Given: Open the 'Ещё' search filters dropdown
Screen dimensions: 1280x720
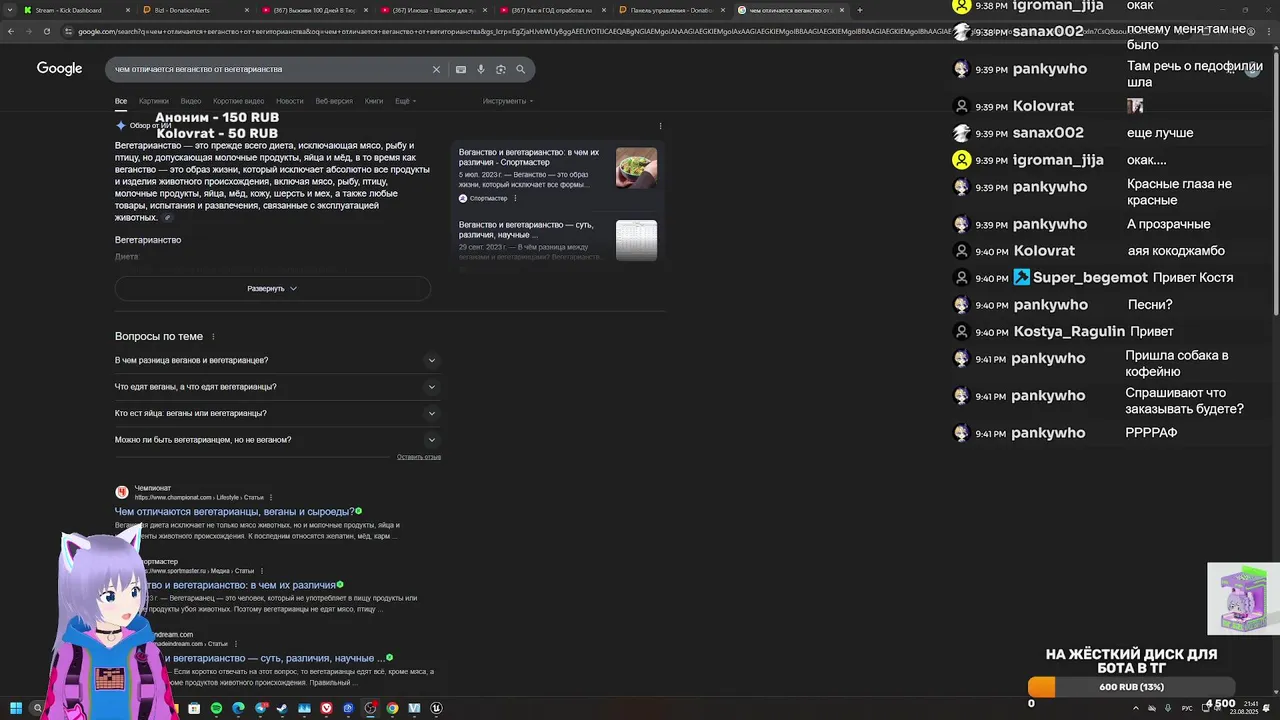Looking at the screenshot, I should pyautogui.click(x=405, y=101).
